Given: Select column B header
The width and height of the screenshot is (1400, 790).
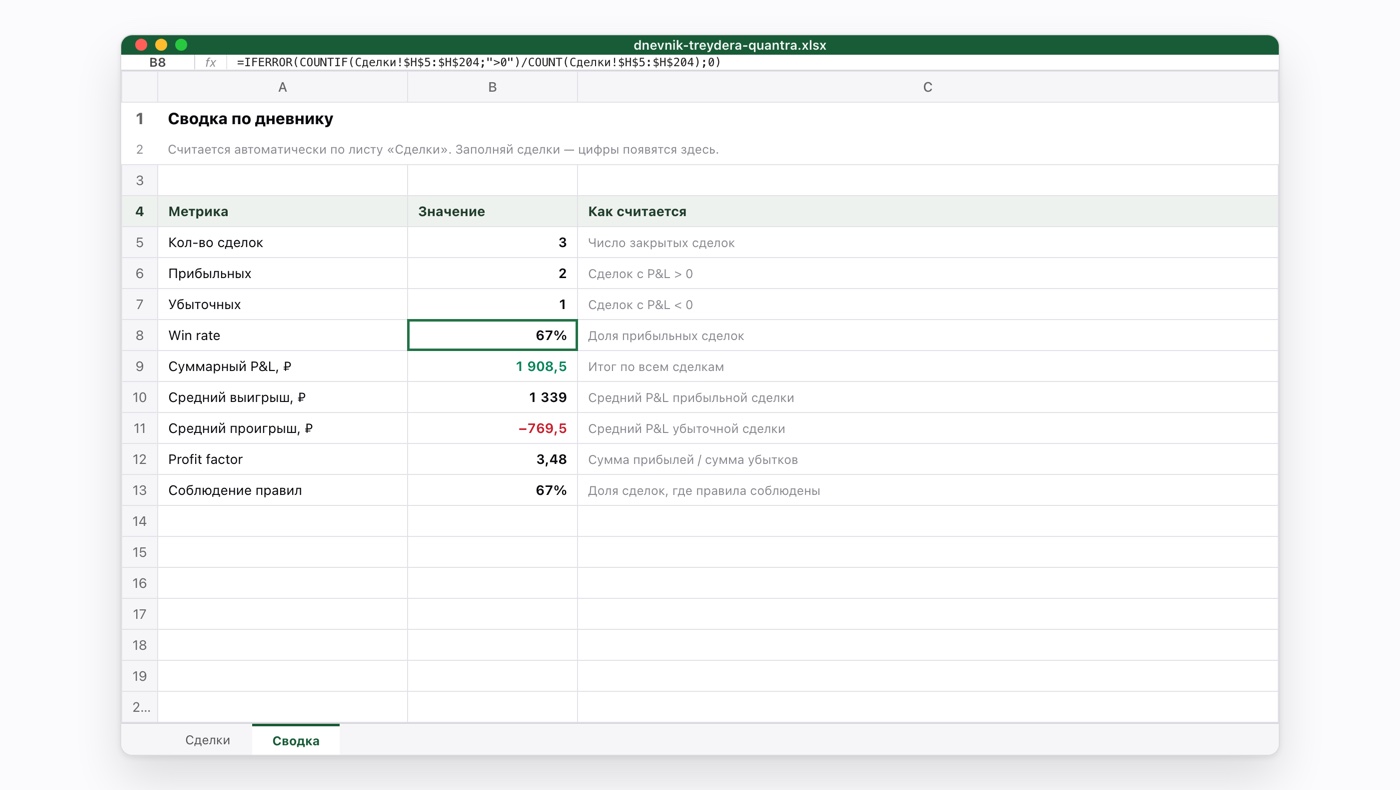Looking at the screenshot, I should pos(492,87).
